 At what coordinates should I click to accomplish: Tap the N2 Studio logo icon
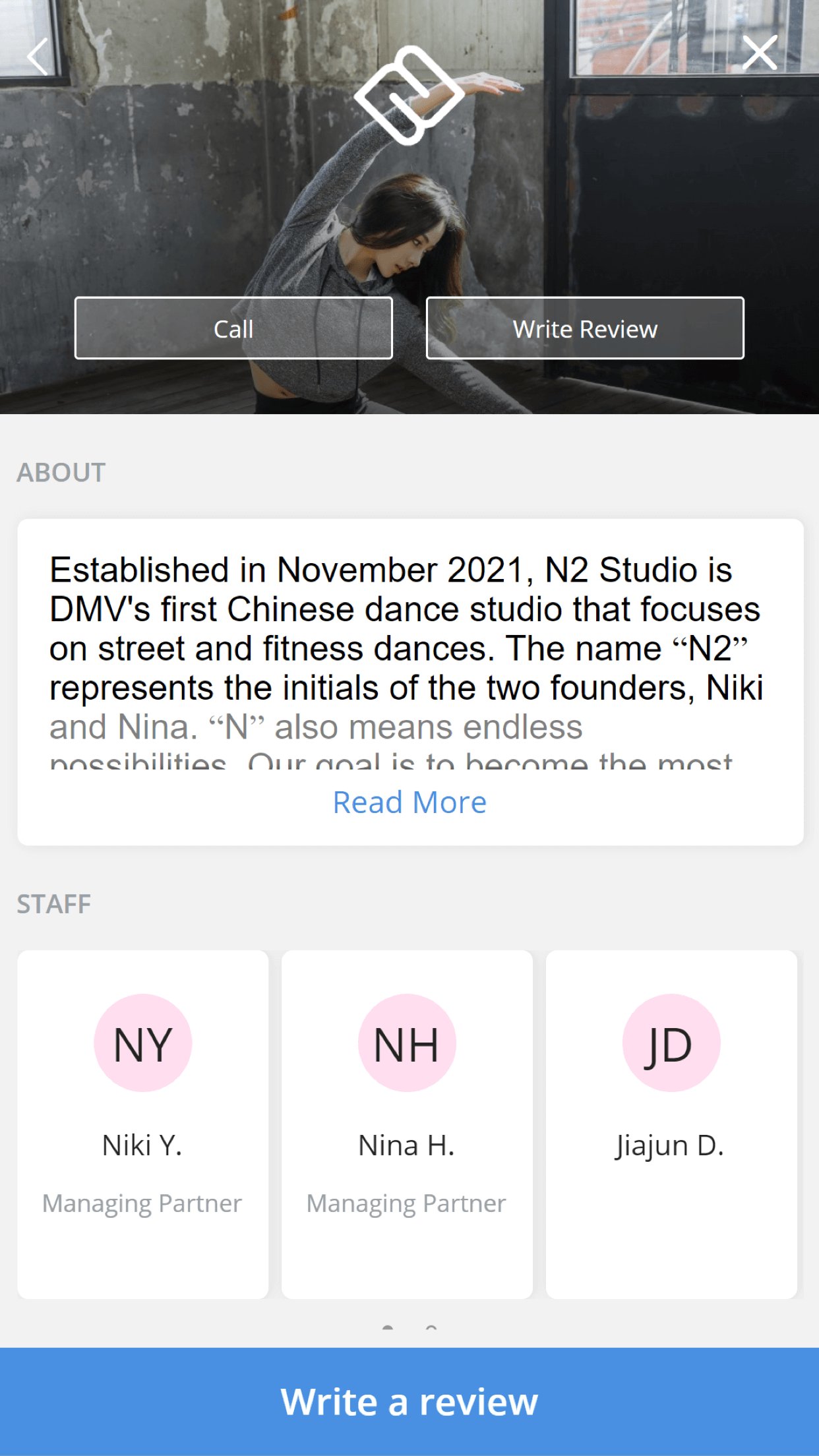click(409, 99)
